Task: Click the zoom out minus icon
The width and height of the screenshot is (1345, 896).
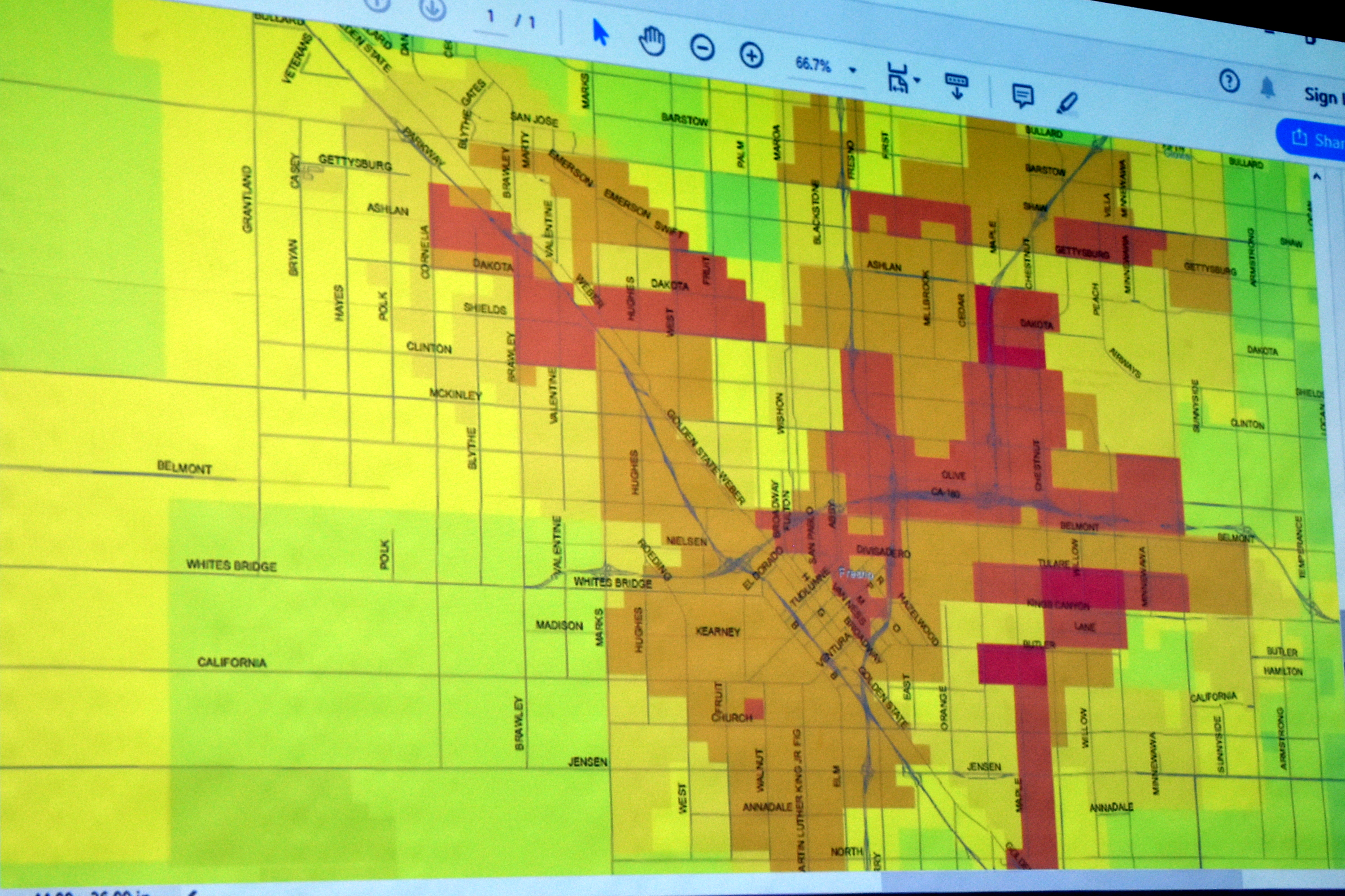Action: 702,48
